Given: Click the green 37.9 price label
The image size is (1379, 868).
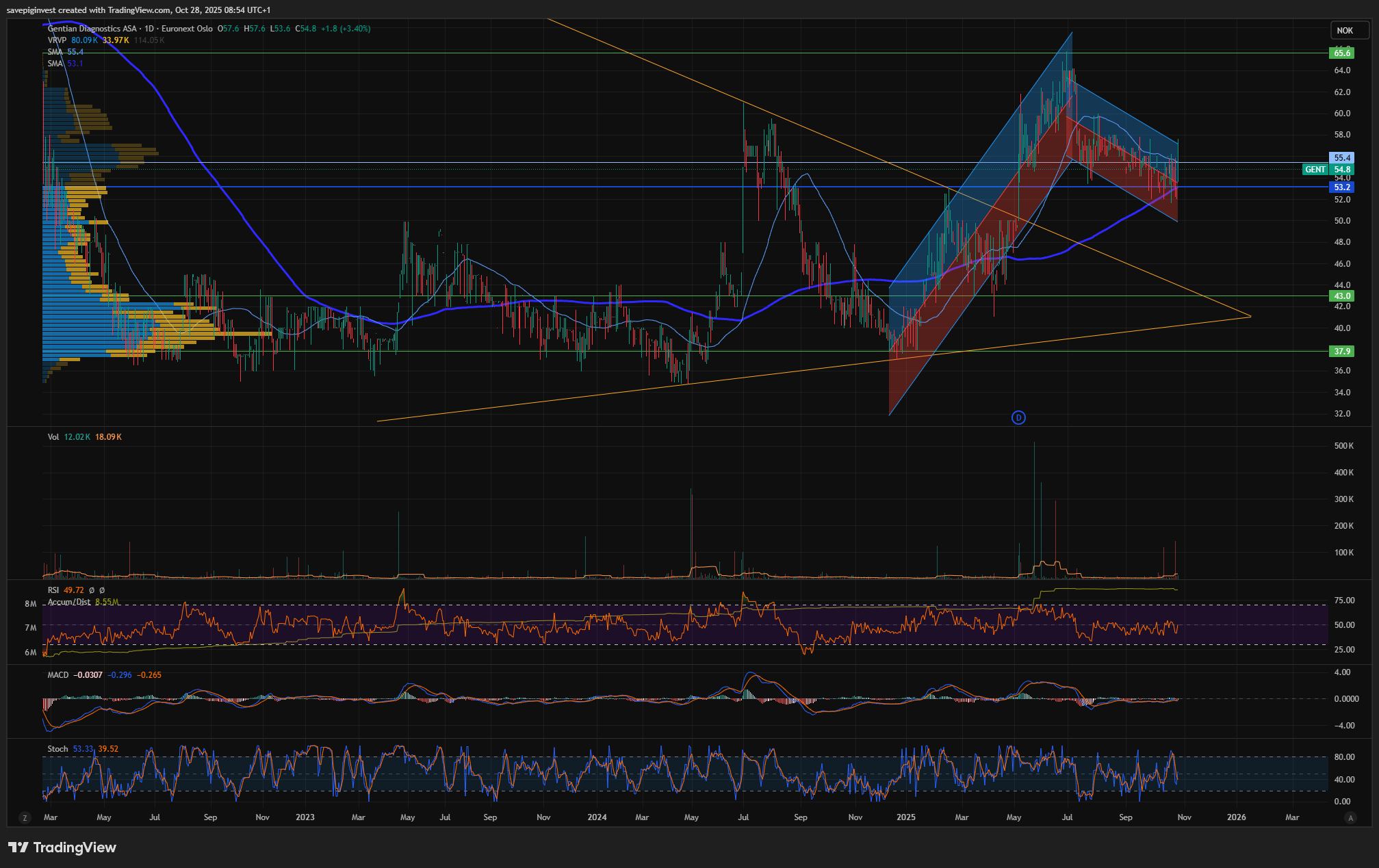Looking at the screenshot, I should pyautogui.click(x=1341, y=352).
